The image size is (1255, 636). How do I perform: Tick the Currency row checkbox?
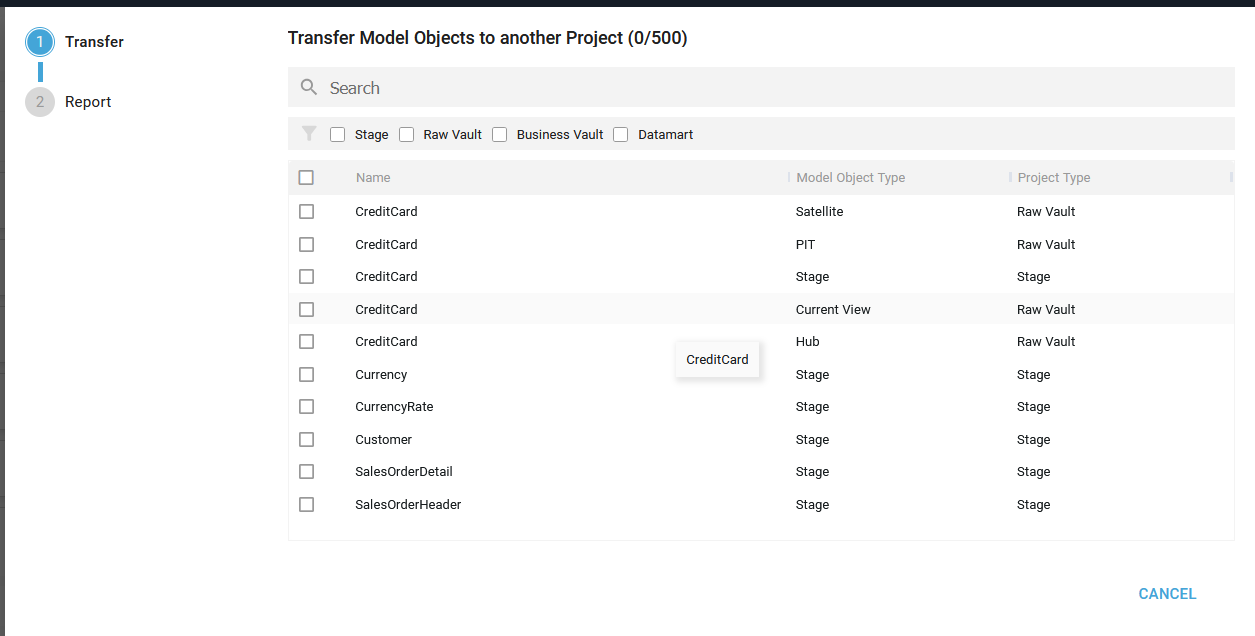[306, 374]
